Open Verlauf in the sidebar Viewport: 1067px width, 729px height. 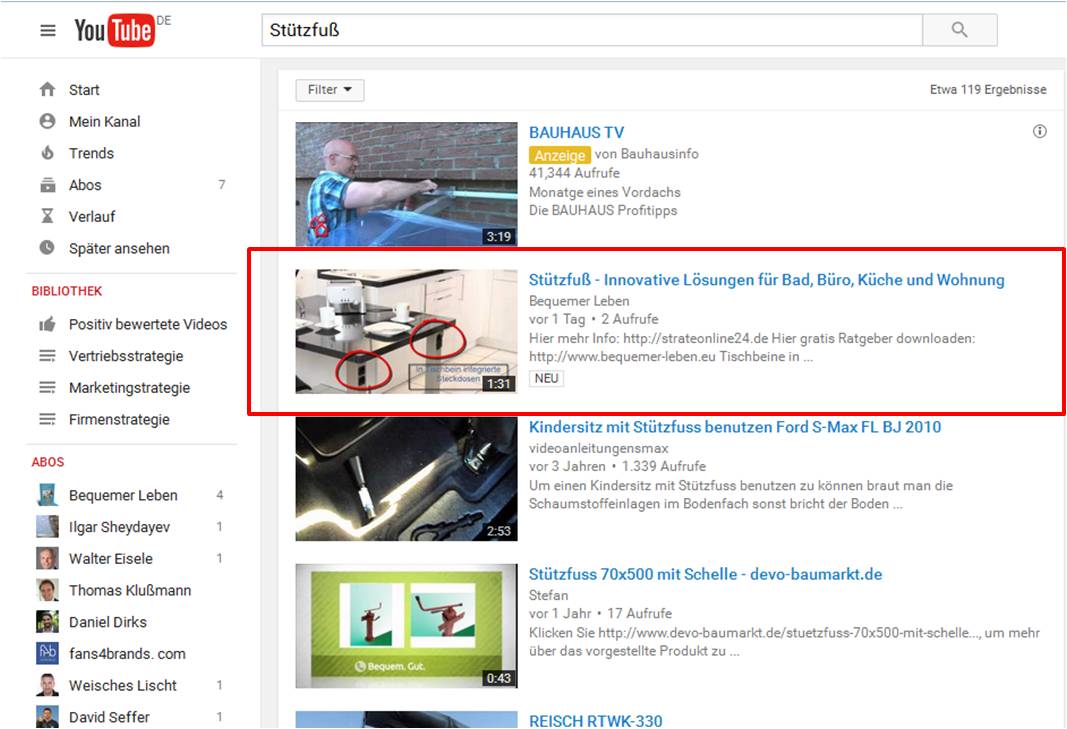92,216
